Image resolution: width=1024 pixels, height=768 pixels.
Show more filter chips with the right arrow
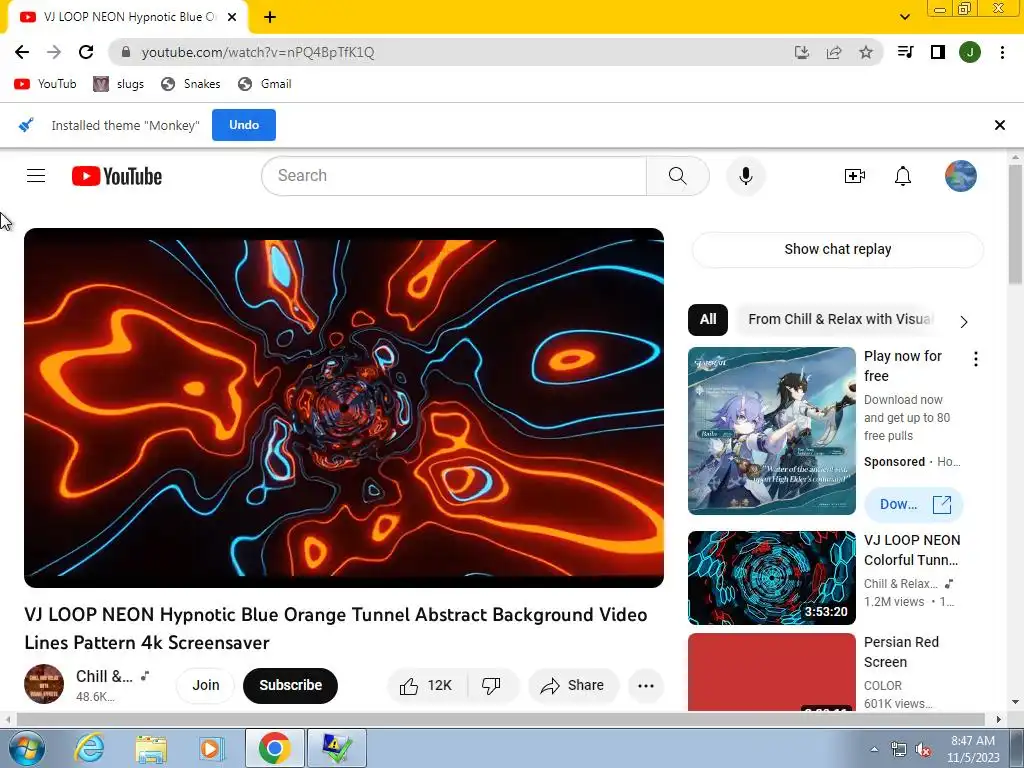(x=964, y=321)
